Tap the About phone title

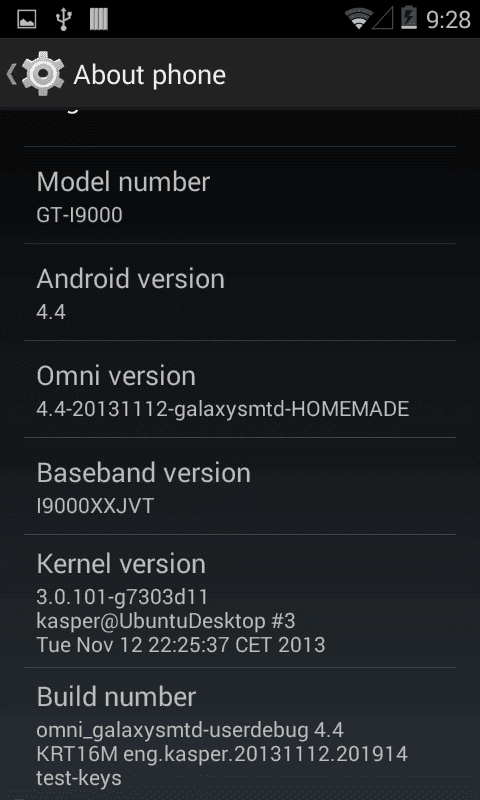[x=149, y=75]
